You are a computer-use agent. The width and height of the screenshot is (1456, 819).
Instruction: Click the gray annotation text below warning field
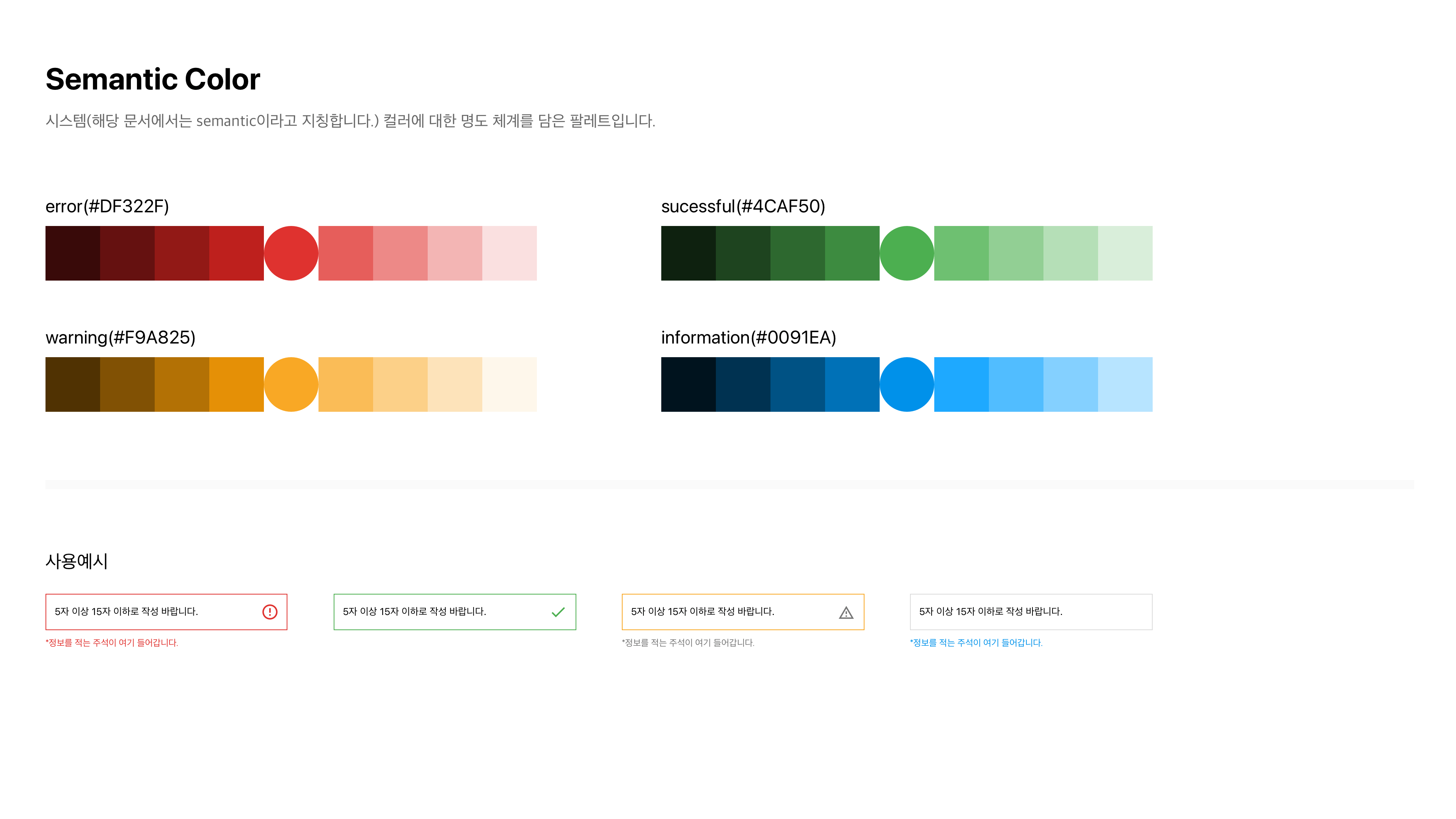[x=689, y=643]
